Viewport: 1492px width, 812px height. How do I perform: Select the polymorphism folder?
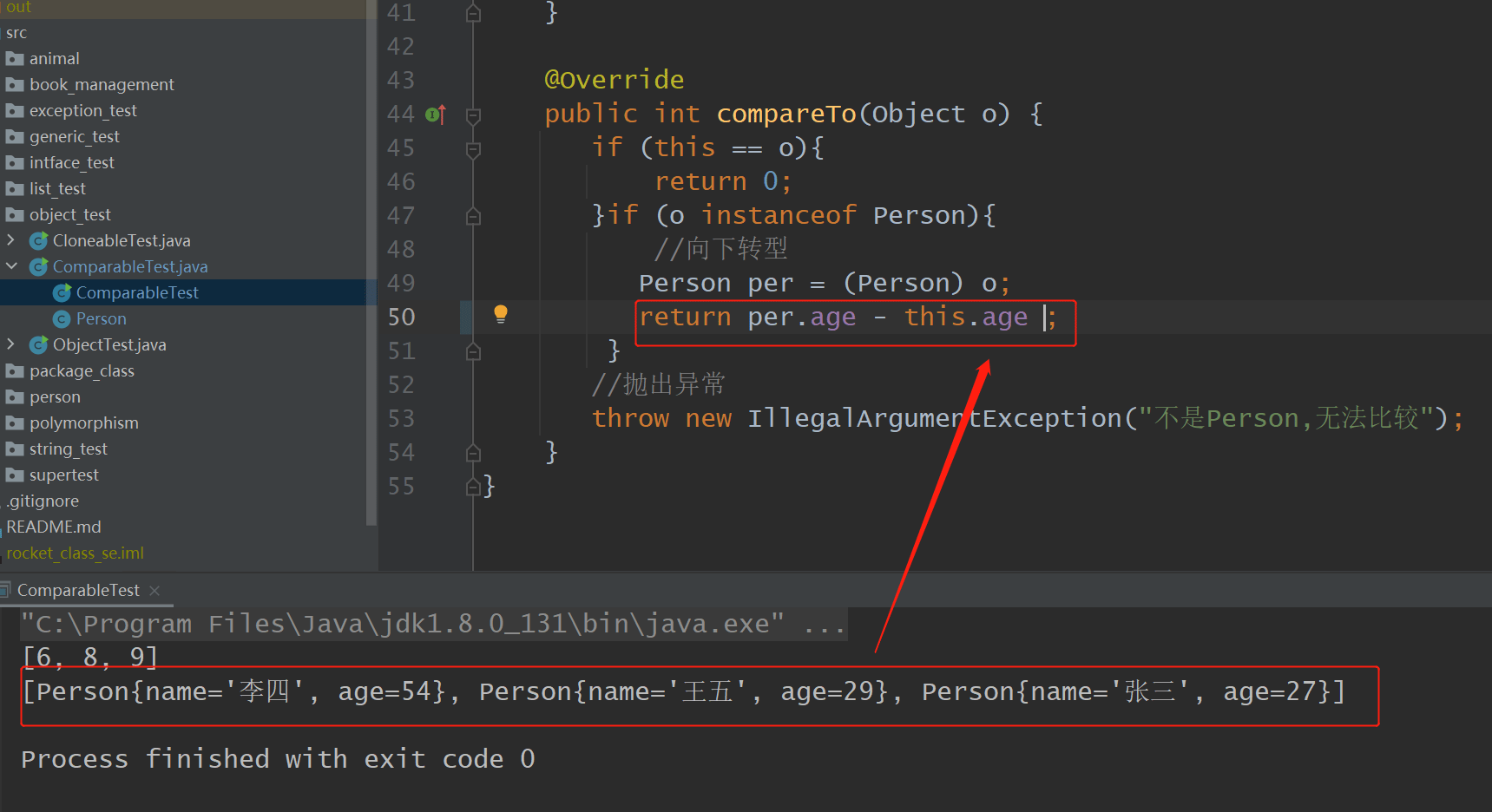tap(84, 423)
